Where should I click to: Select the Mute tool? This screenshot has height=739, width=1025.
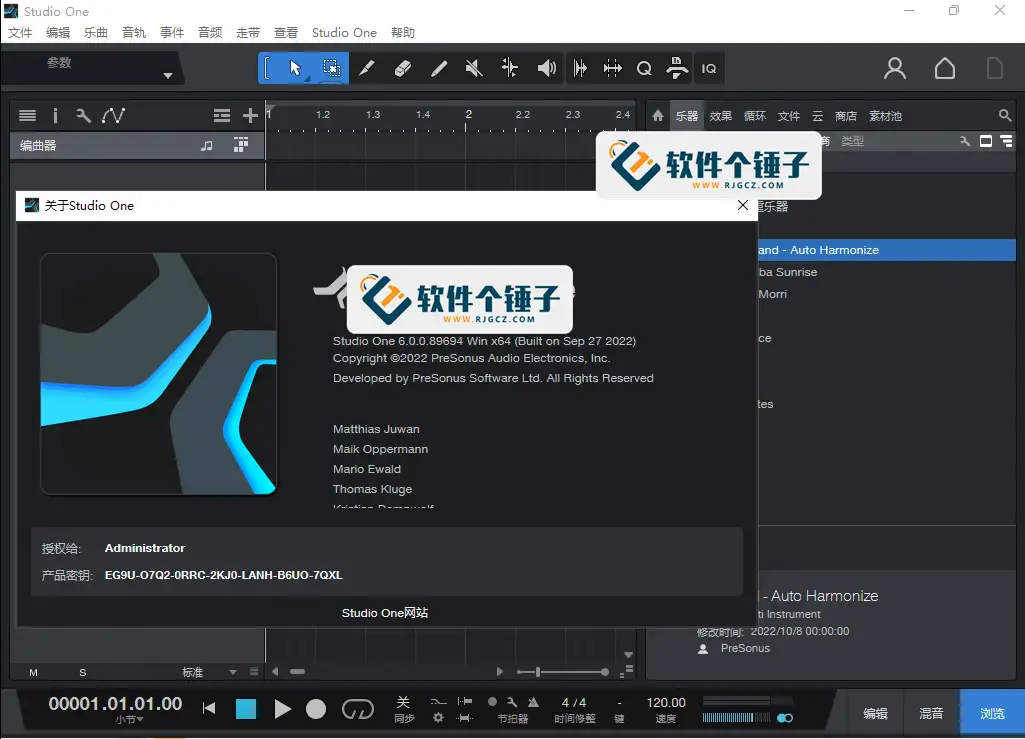pyautogui.click(x=474, y=68)
